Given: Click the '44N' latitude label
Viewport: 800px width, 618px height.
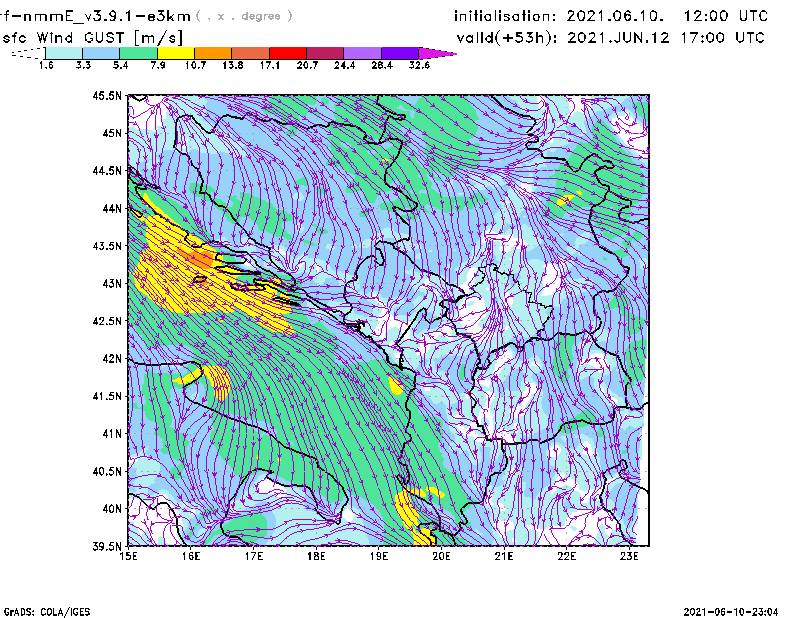Looking at the screenshot, I should 112,209.
